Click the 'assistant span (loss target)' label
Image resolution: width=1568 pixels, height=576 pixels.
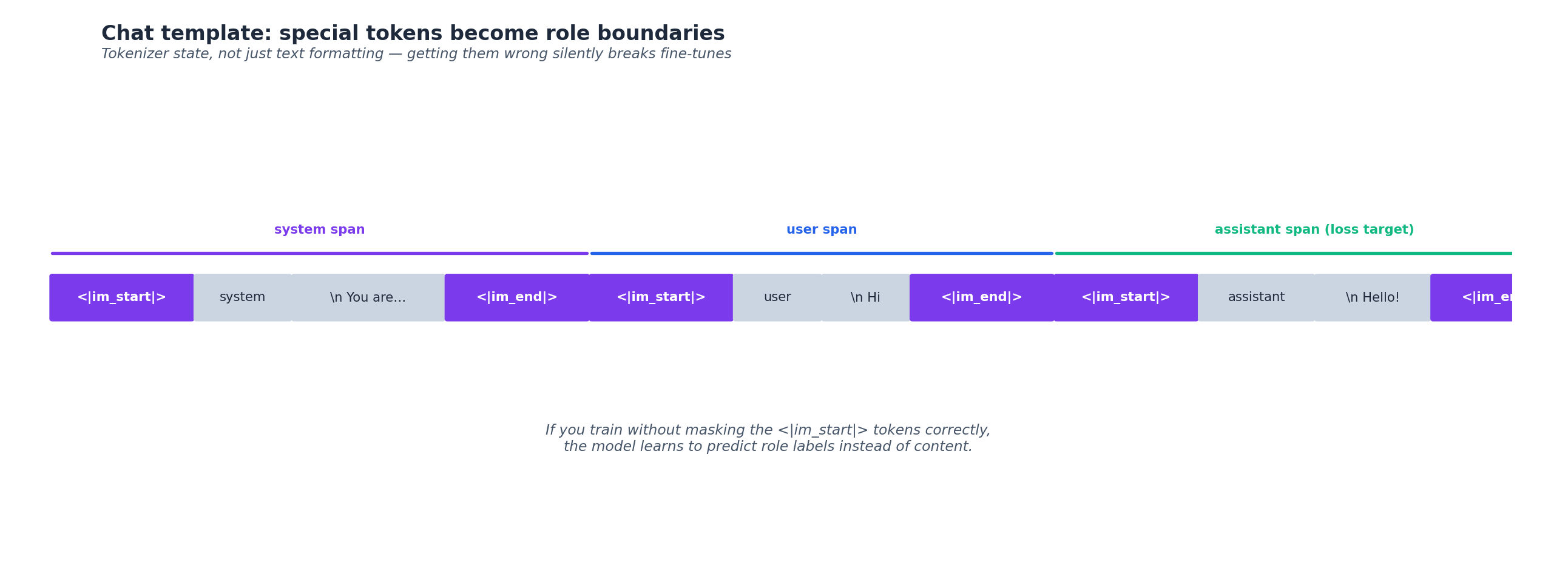click(x=1314, y=230)
